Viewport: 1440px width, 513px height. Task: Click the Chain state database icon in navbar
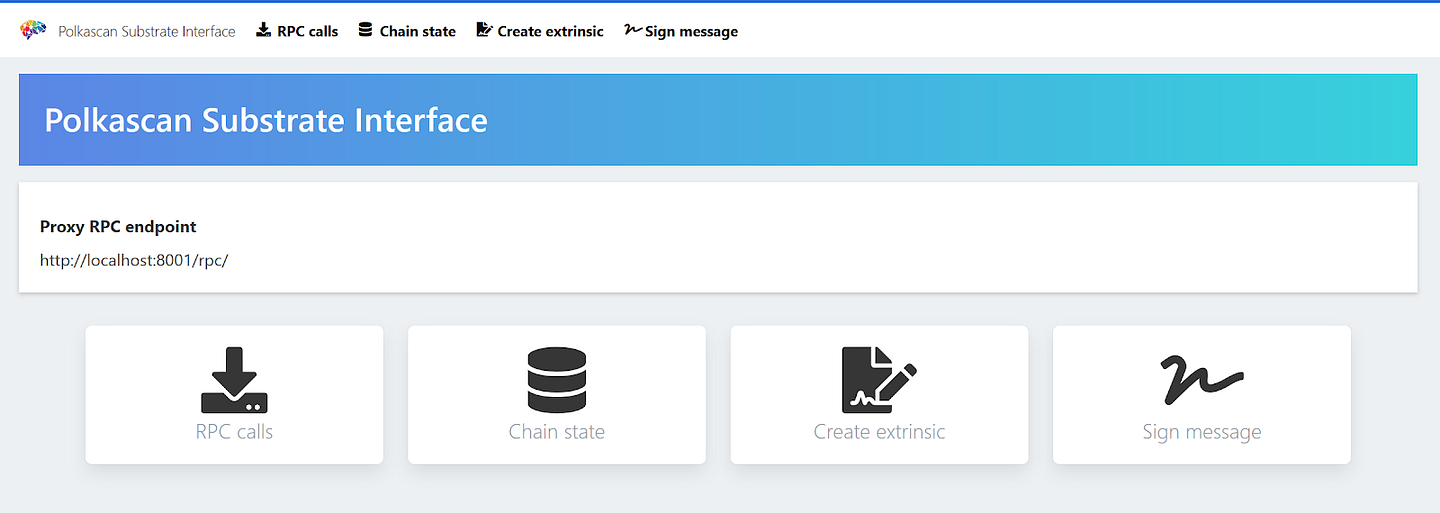click(365, 30)
